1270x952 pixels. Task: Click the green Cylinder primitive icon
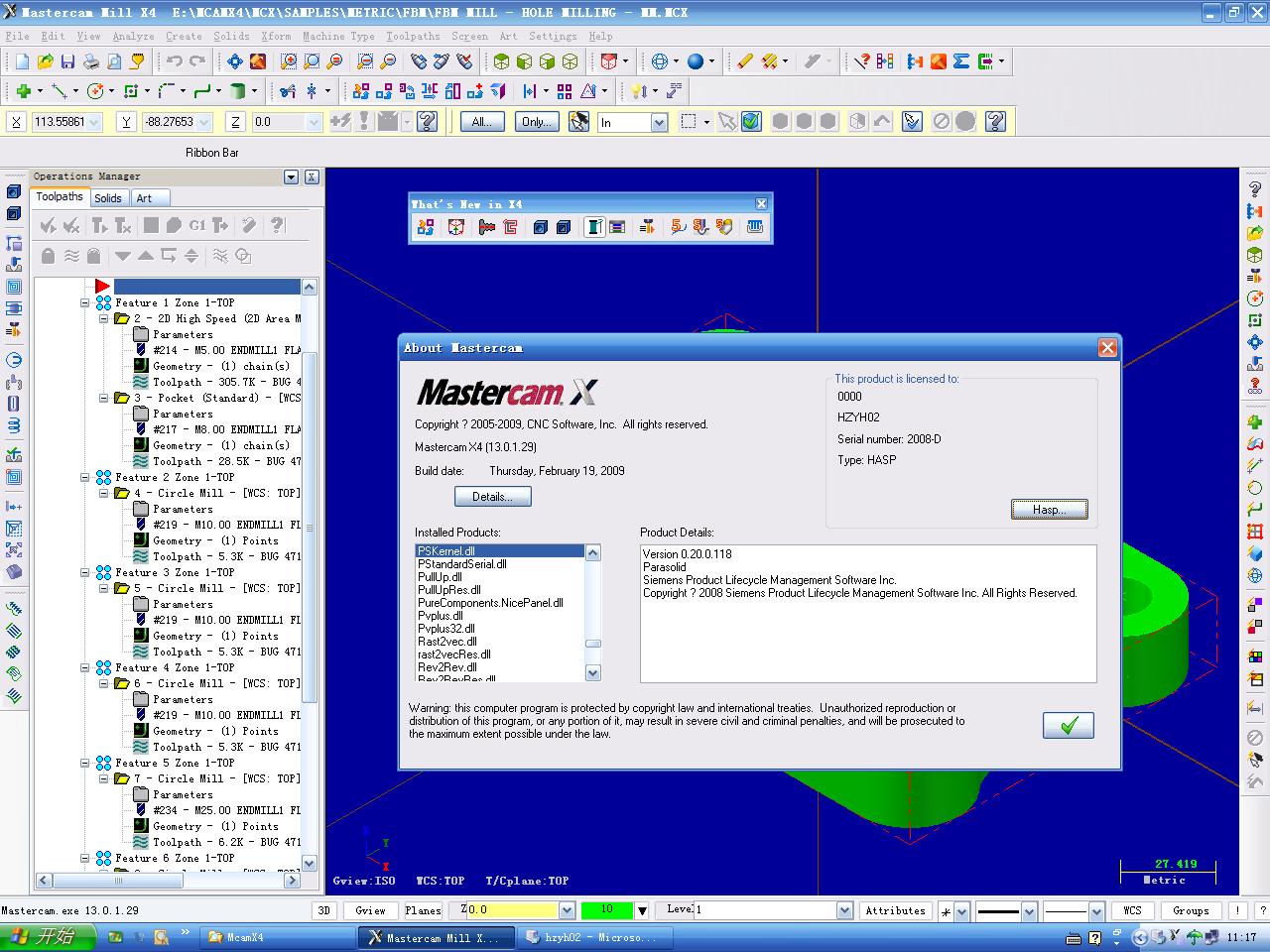point(238,91)
